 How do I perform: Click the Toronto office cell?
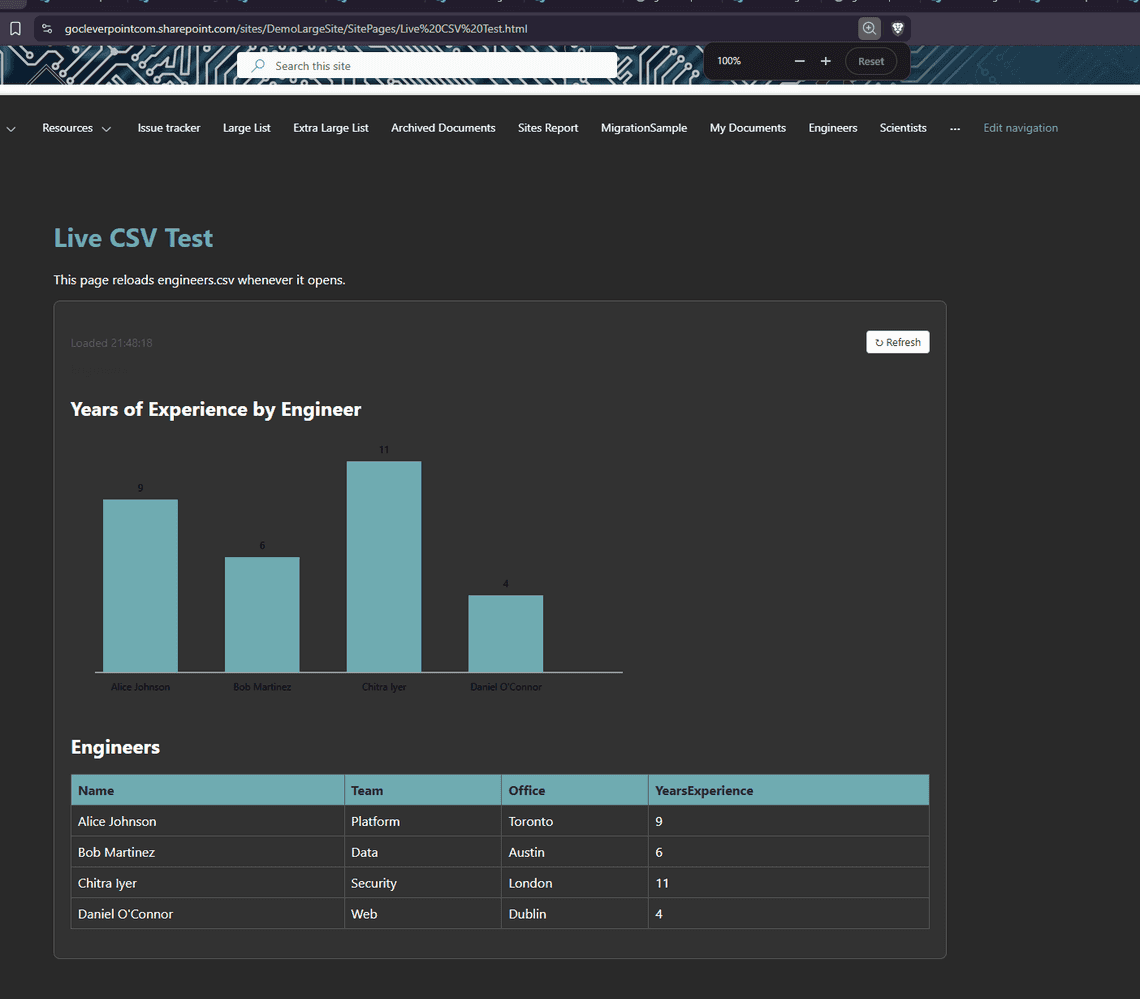click(574, 822)
